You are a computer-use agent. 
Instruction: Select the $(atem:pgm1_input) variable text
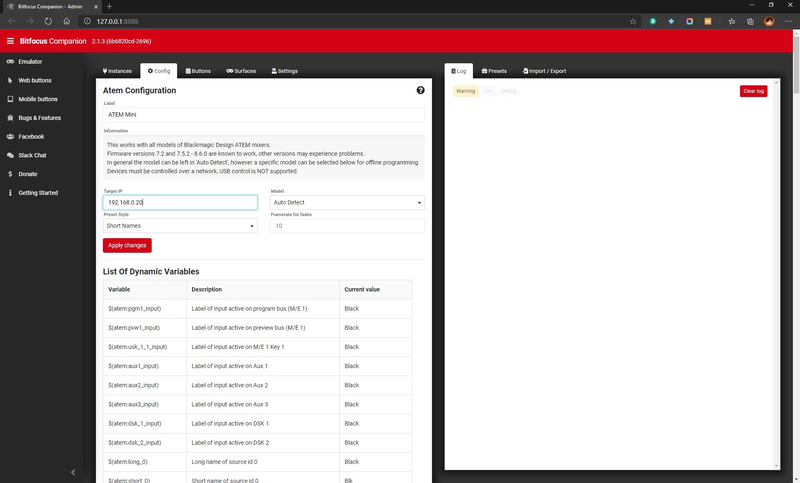(x=134, y=309)
